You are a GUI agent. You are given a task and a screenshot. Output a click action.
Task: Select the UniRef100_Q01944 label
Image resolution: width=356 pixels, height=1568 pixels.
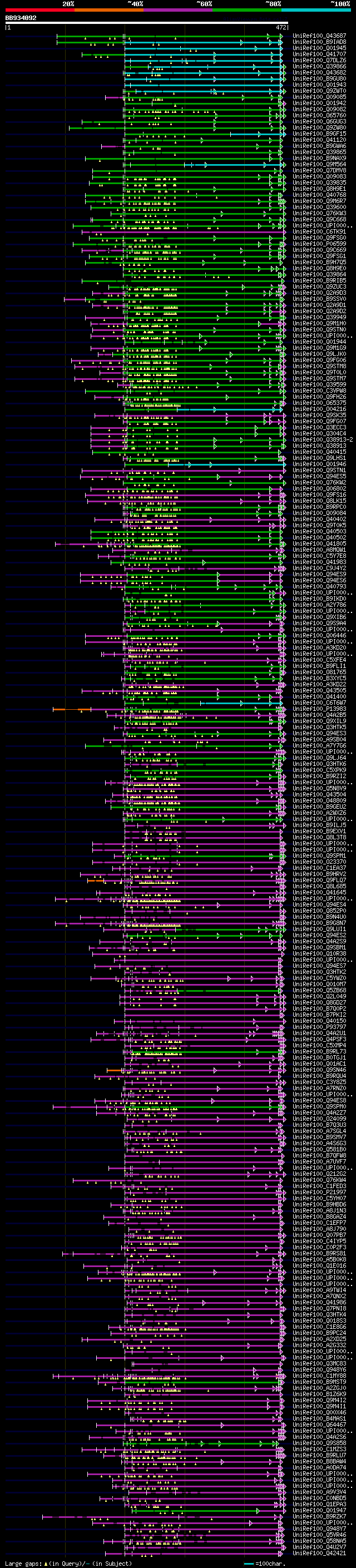[x=319, y=342]
